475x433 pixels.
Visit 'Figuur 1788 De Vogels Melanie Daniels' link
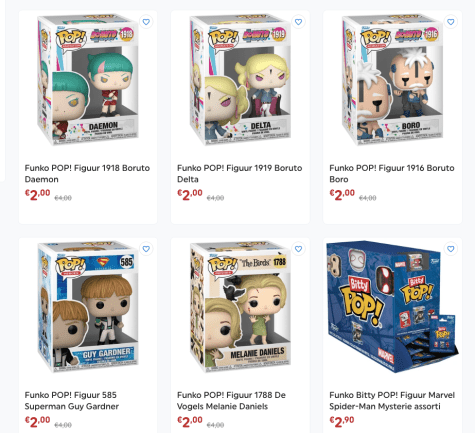[231, 400]
